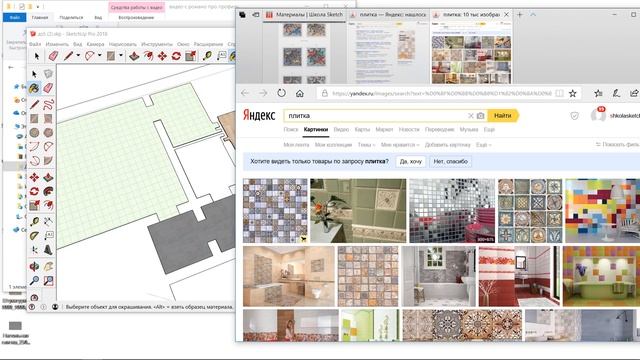
Task: Open the Камера menu in SketchUp
Action: click(x=96, y=44)
